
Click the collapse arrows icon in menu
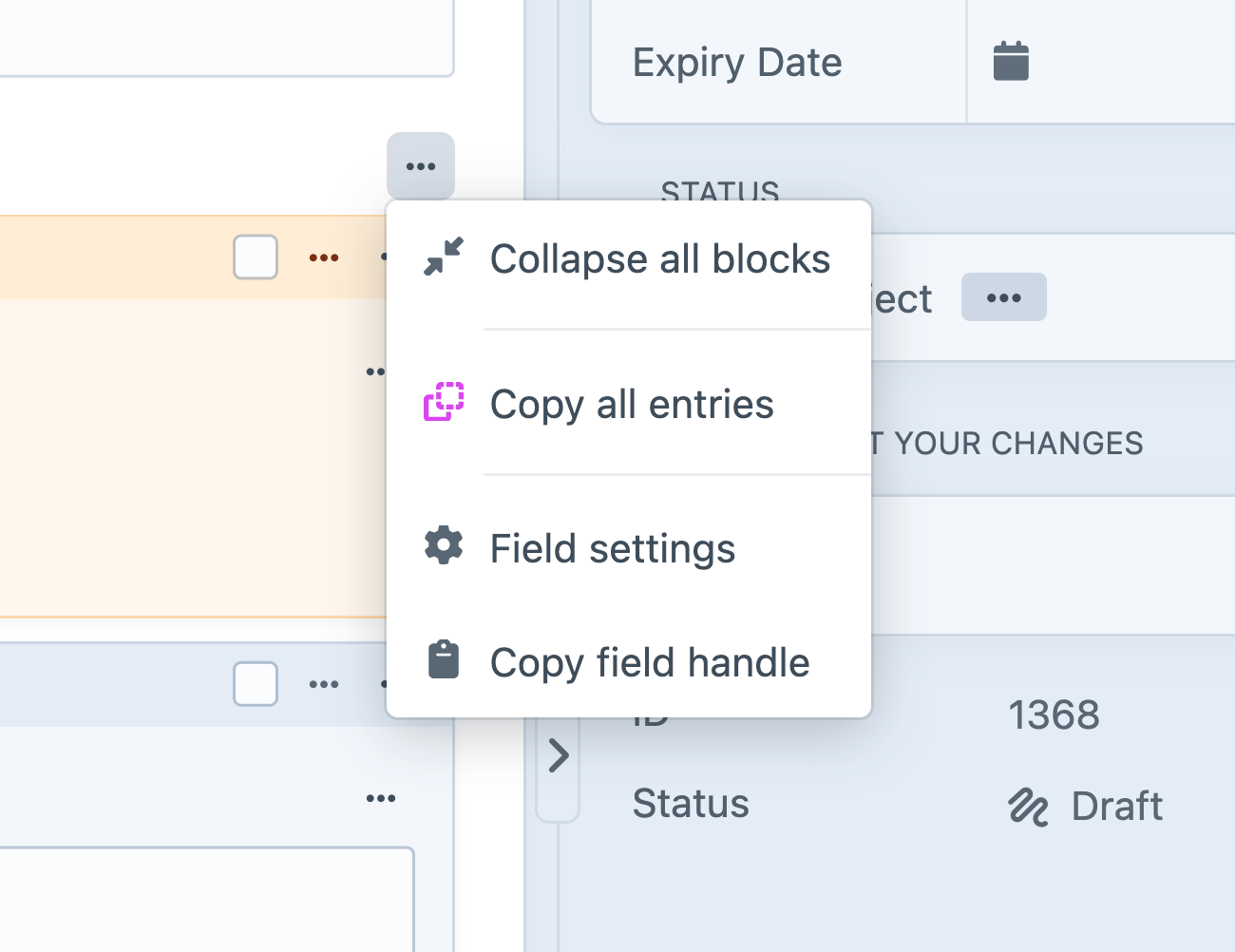click(x=443, y=257)
